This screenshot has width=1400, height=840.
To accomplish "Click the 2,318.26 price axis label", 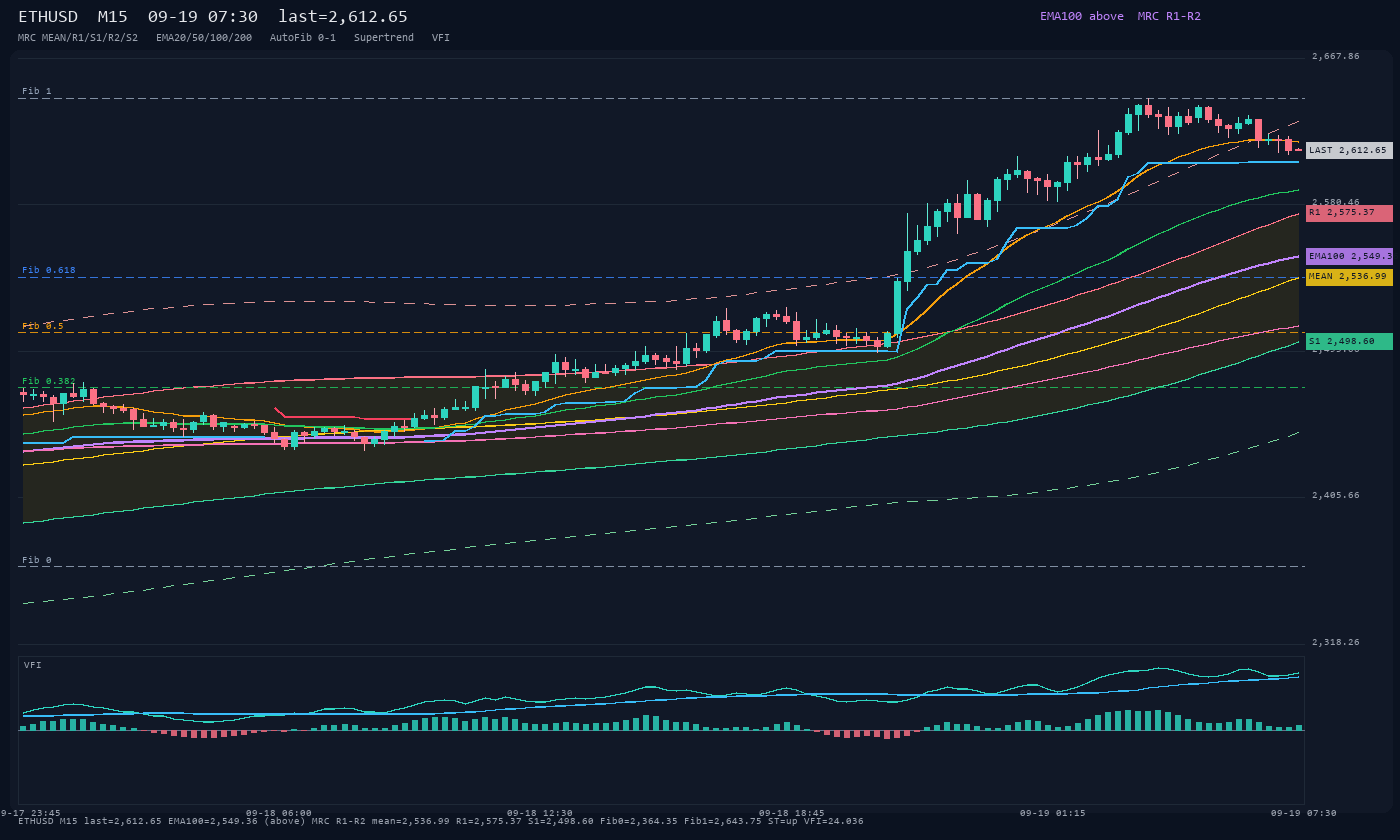I will click(1336, 643).
